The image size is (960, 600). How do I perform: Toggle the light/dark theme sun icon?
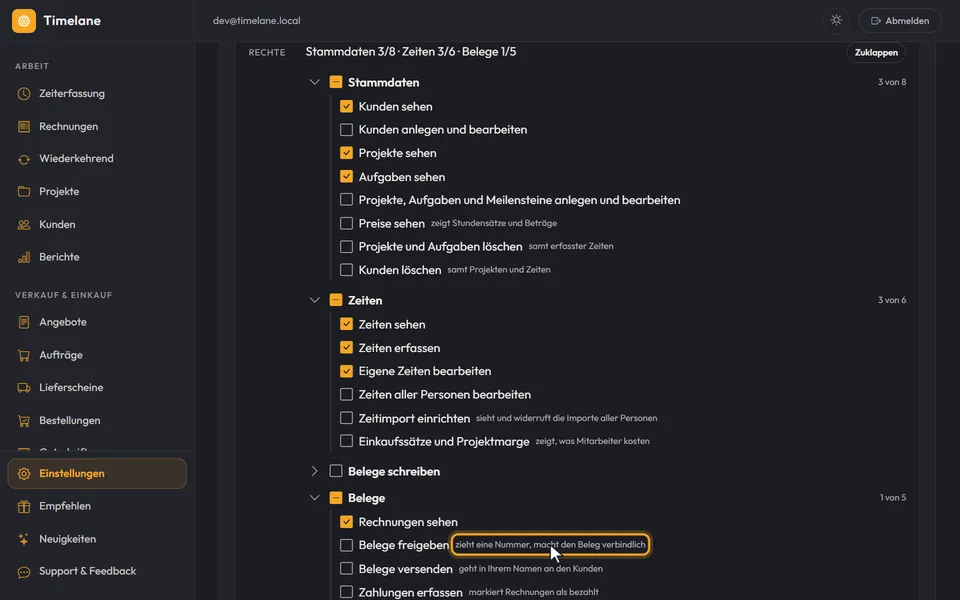coord(836,20)
